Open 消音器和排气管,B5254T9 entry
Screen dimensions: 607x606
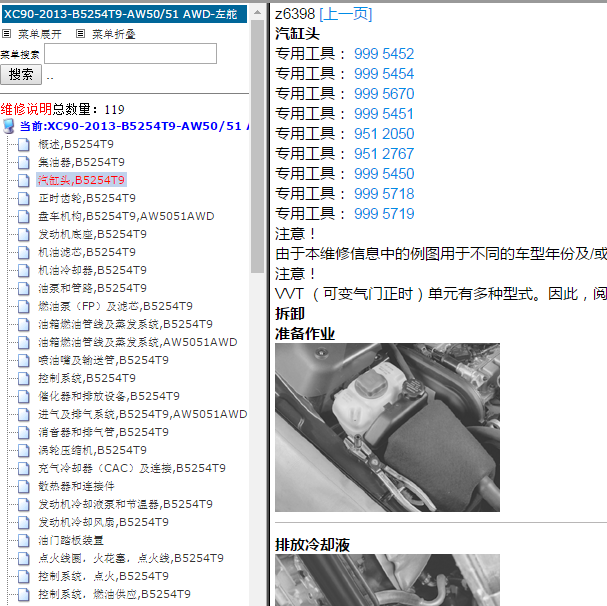click(x=103, y=432)
